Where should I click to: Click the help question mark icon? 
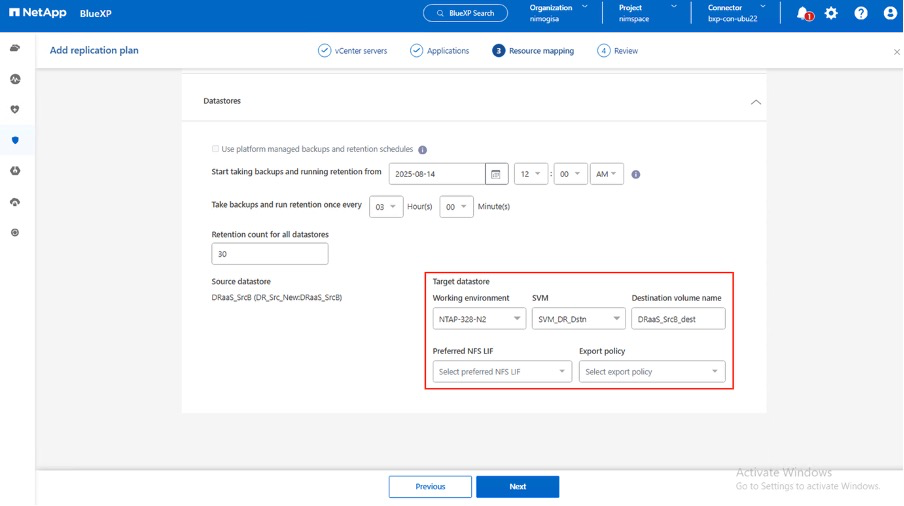[x=861, y=13]
